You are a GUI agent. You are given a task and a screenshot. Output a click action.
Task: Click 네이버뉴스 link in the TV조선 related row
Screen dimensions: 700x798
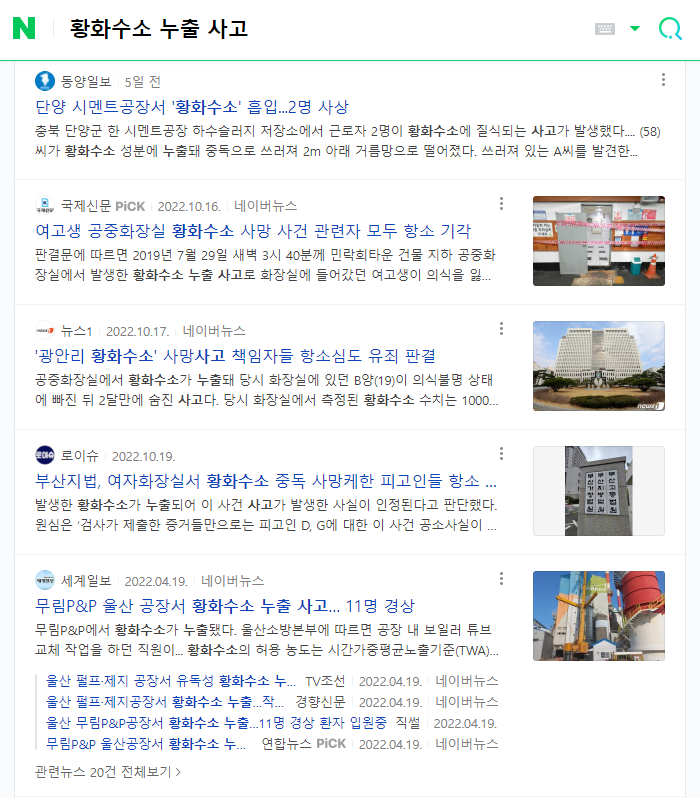point(467,681)
